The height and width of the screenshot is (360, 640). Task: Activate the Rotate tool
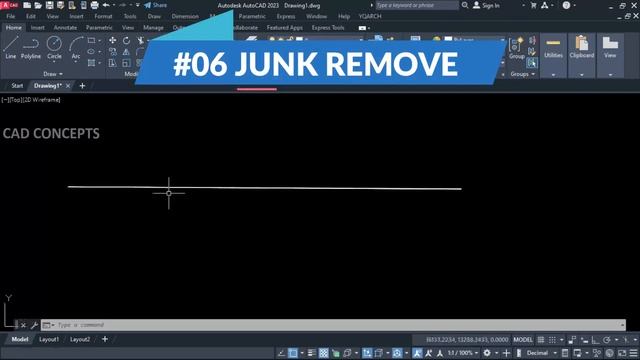click(127, 40)
